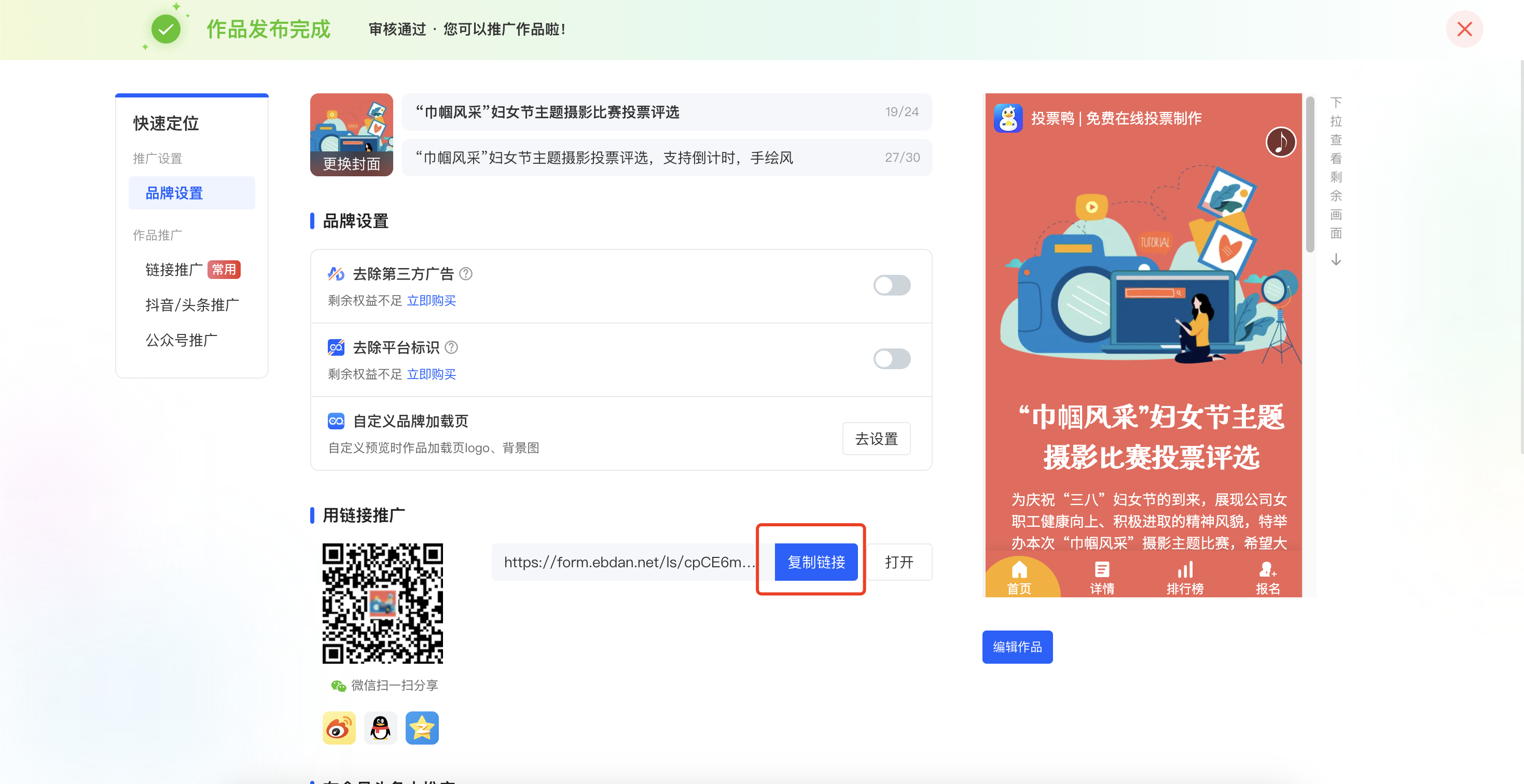Click 快速定位 panel title
This screenshot has height=784, width=1524.
(x=165, y=123)
